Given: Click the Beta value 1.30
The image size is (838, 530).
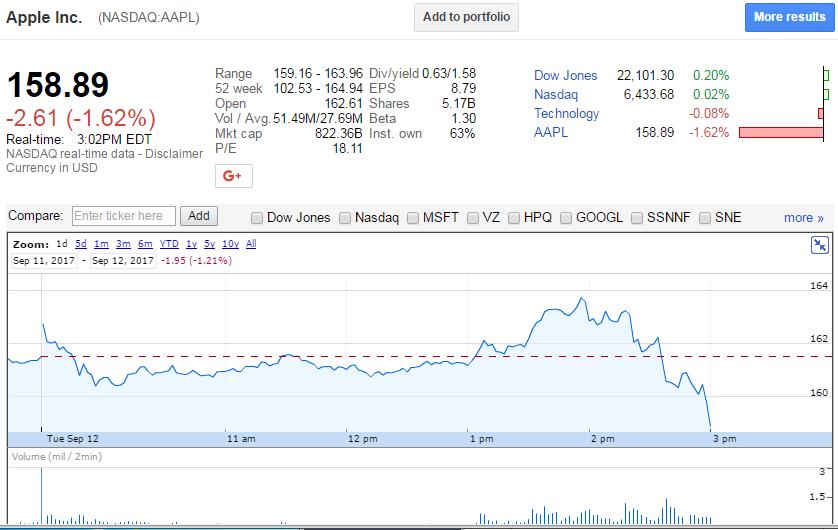Looking at the screenshot, I should coord(463,119).
